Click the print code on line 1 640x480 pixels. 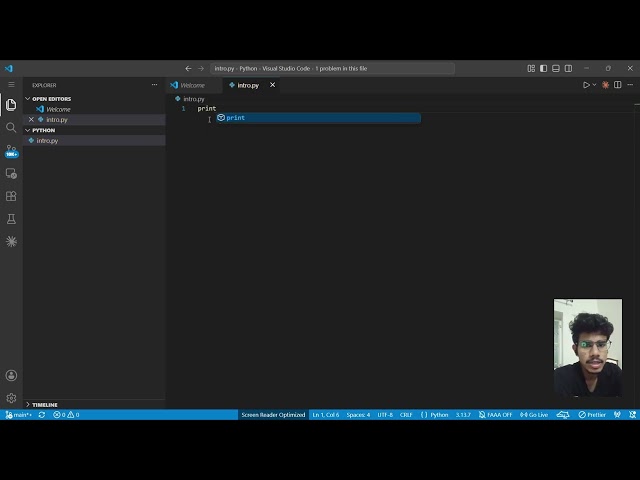pos(207,109)
